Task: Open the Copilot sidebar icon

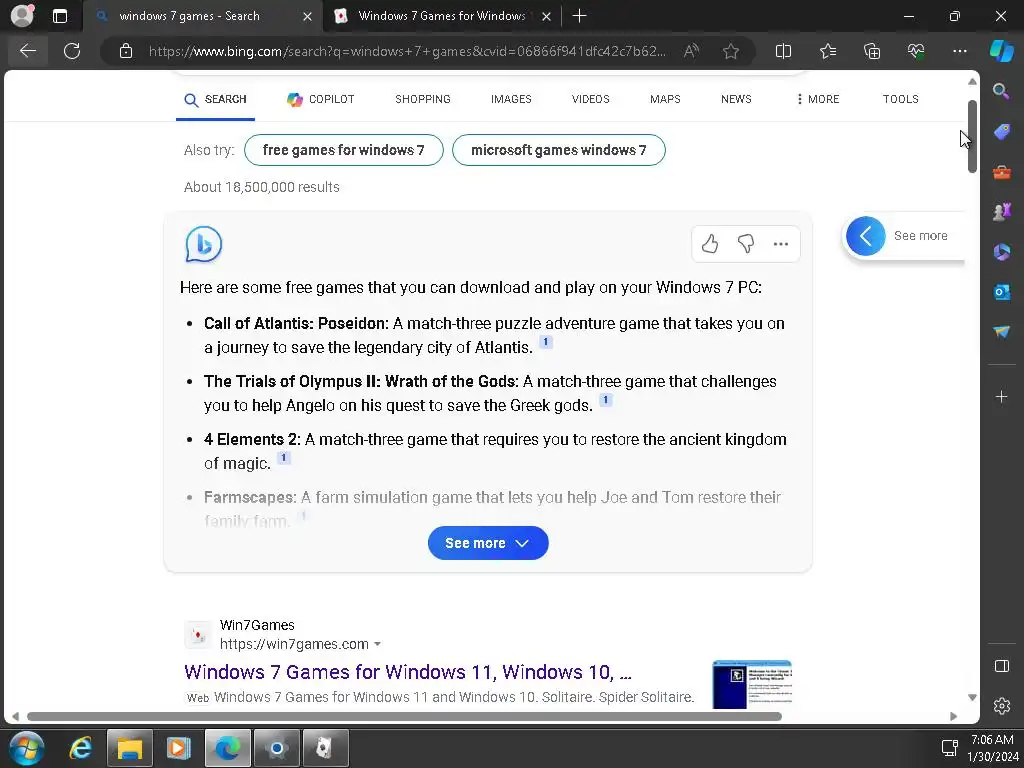Action: click(x=1001, y=51)
